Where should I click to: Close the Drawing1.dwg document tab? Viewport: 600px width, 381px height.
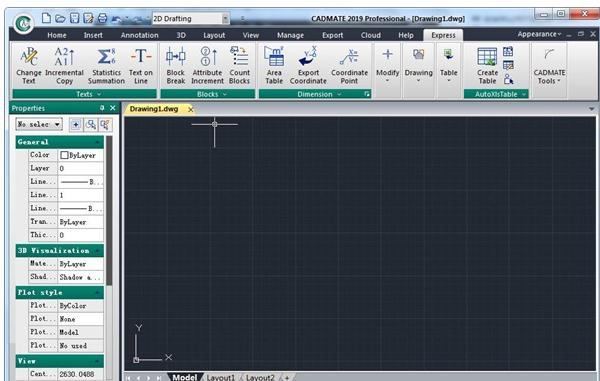(x=191, y=110)
